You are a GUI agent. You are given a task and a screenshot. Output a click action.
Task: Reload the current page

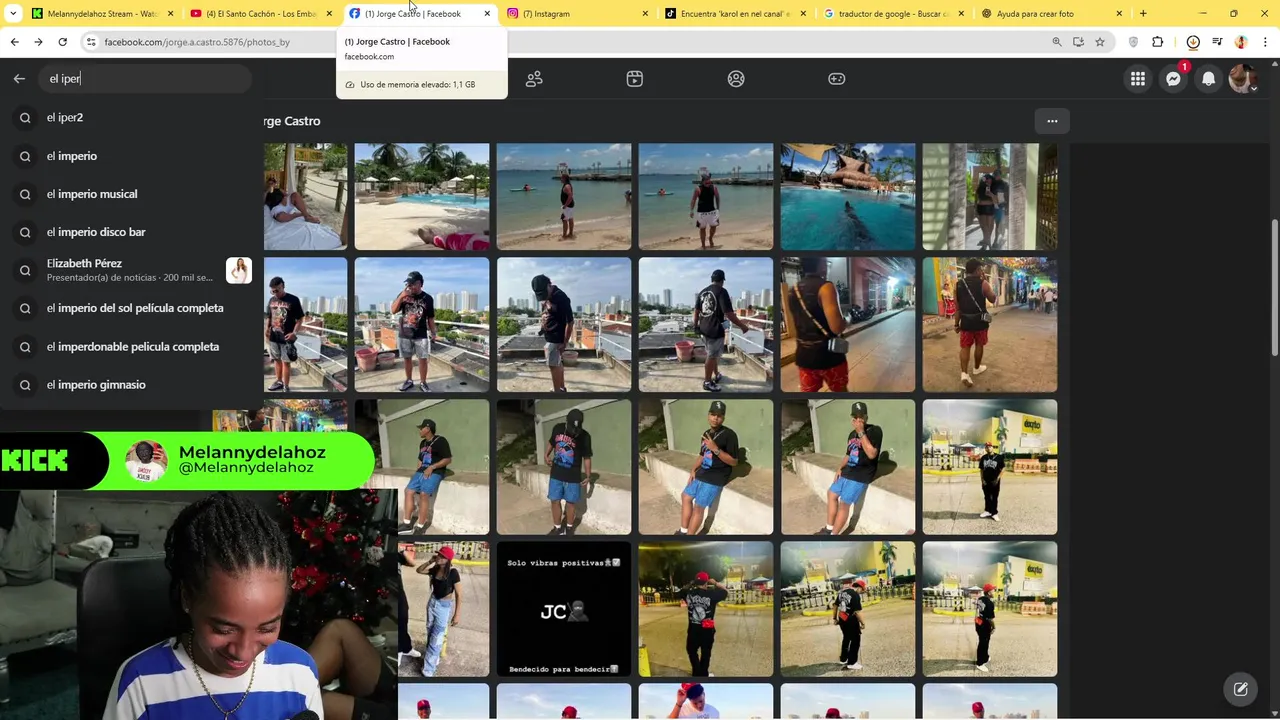coord(62,42)
